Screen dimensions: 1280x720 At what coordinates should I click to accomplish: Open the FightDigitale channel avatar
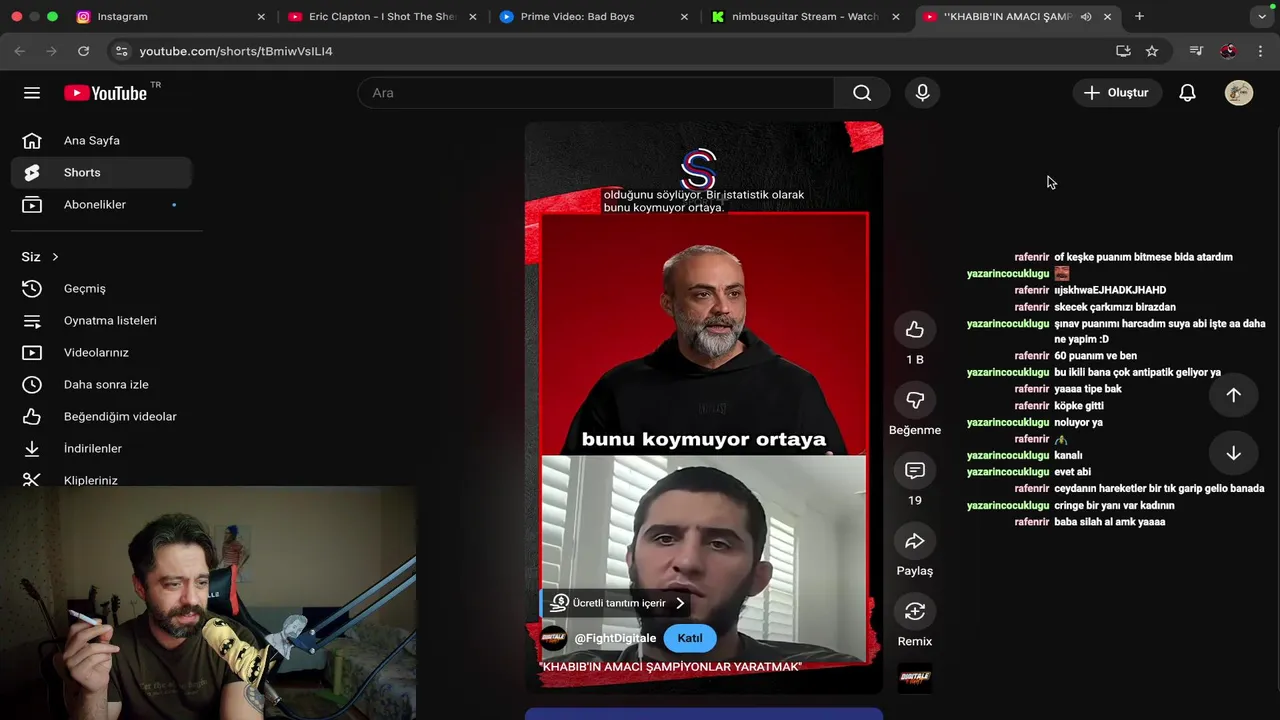coord(554,638)
